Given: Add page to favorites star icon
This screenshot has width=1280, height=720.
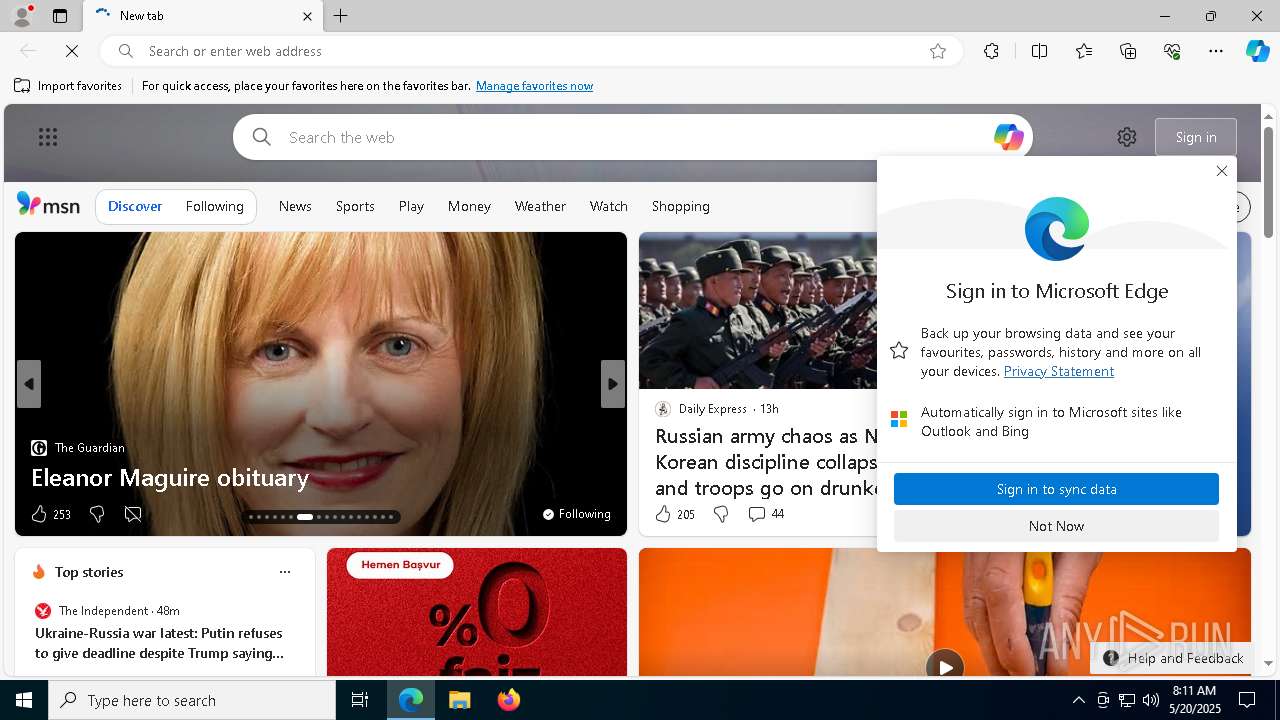Looking at the screenshot, I should 937,51.
